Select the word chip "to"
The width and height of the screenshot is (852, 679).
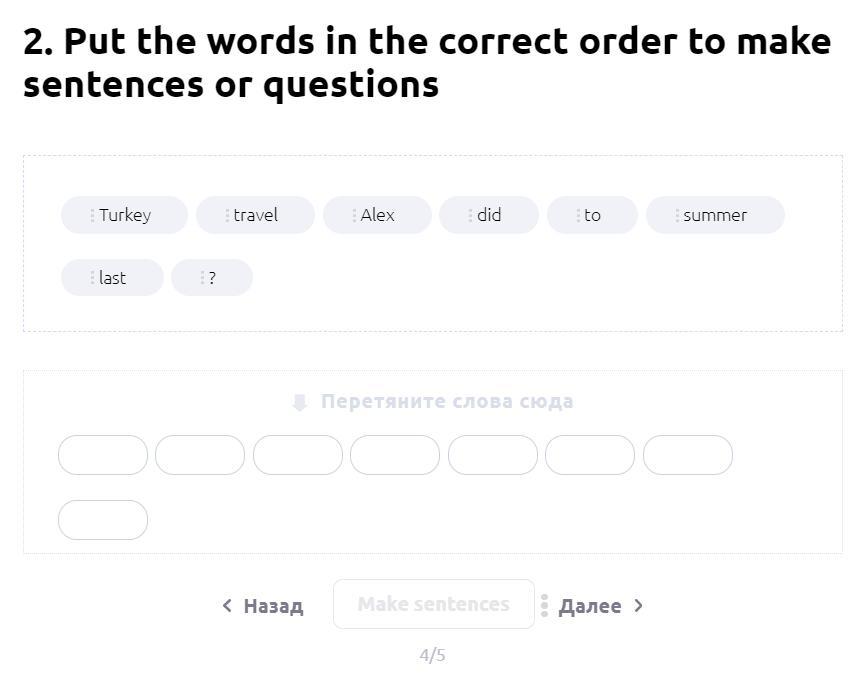592,215
